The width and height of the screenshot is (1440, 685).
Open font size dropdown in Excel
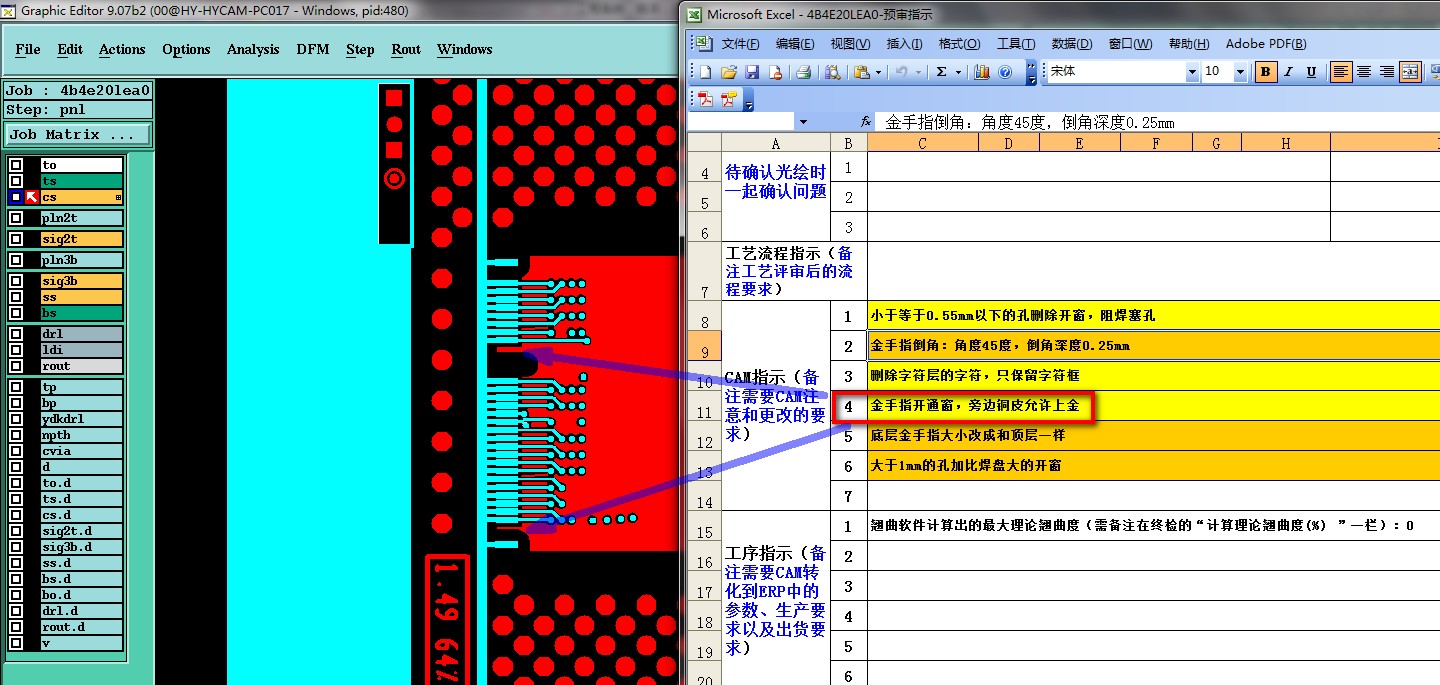(x=1240, y=72)
